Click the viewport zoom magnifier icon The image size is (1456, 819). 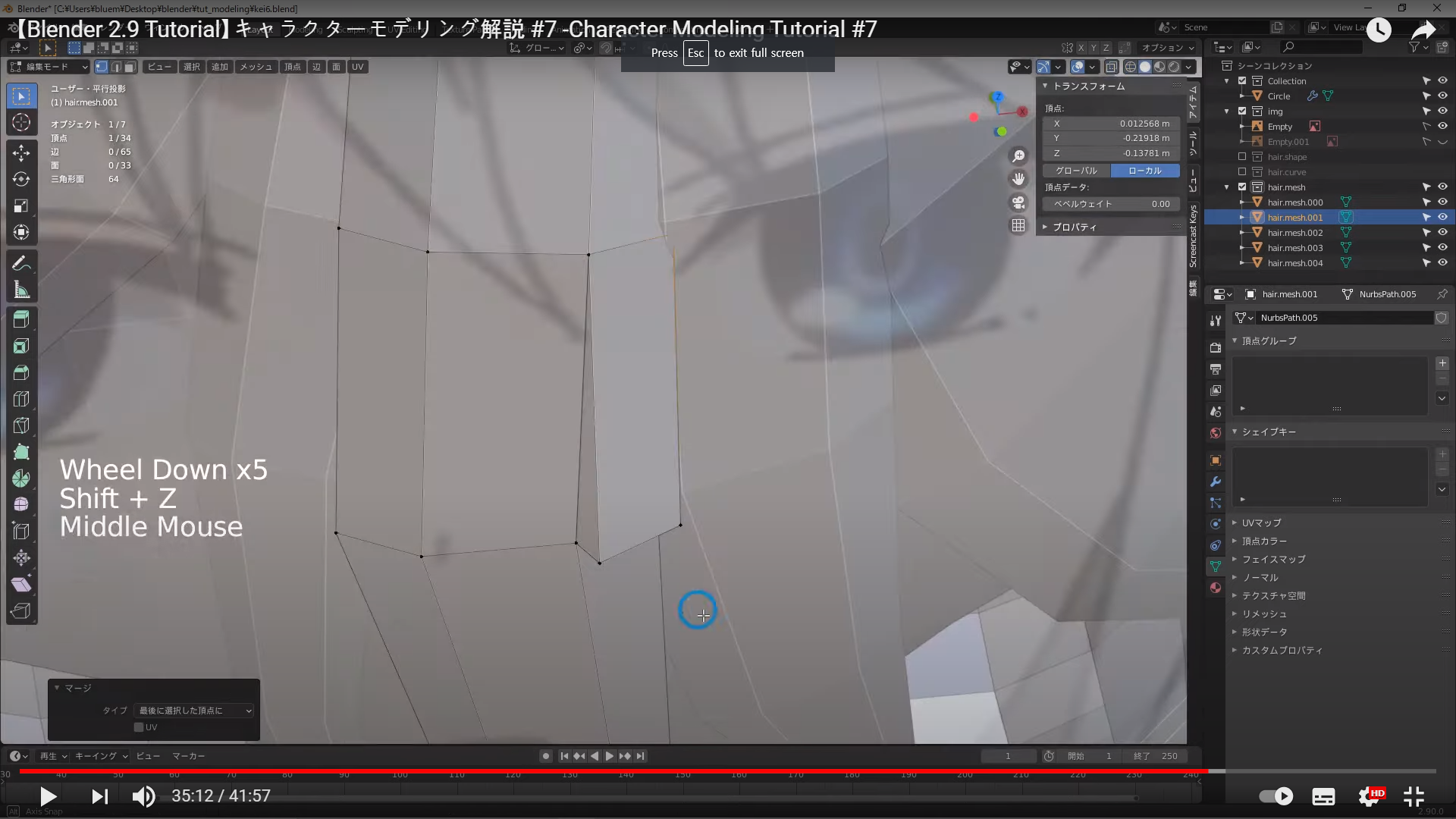[1018, 155]
